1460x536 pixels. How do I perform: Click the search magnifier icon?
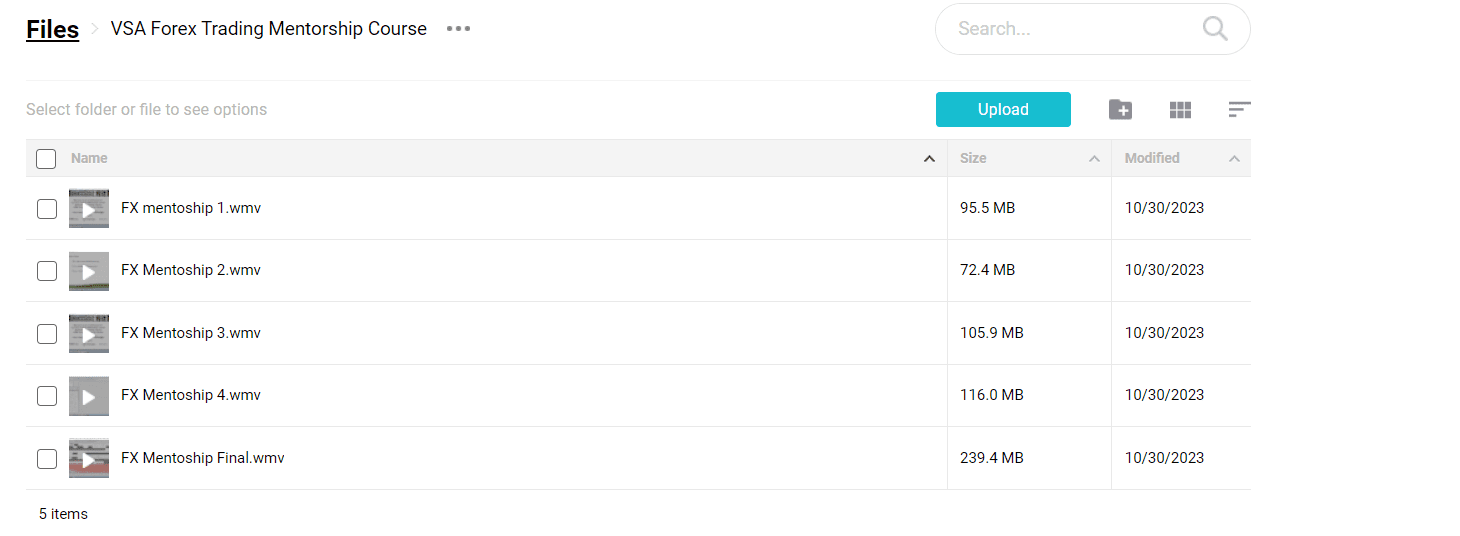coord(1215,29)
